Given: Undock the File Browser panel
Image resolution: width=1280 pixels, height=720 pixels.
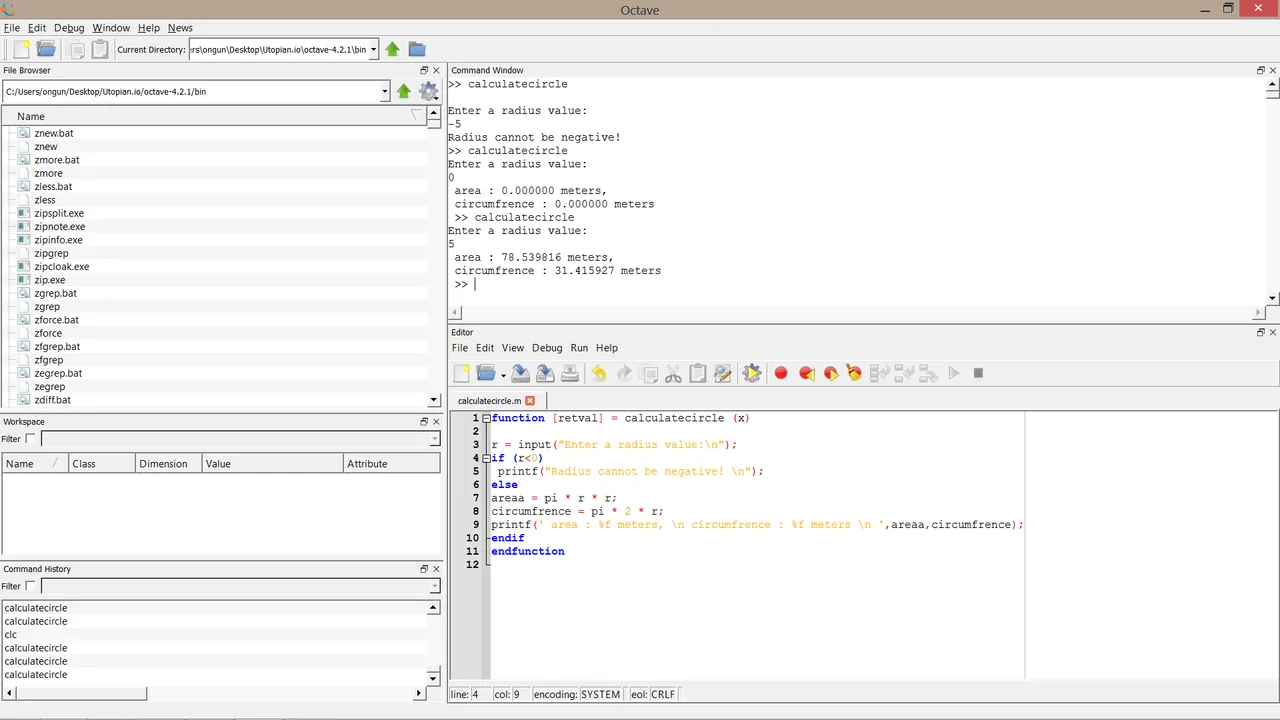Looking at the screenshot, I should click(424, 70).
